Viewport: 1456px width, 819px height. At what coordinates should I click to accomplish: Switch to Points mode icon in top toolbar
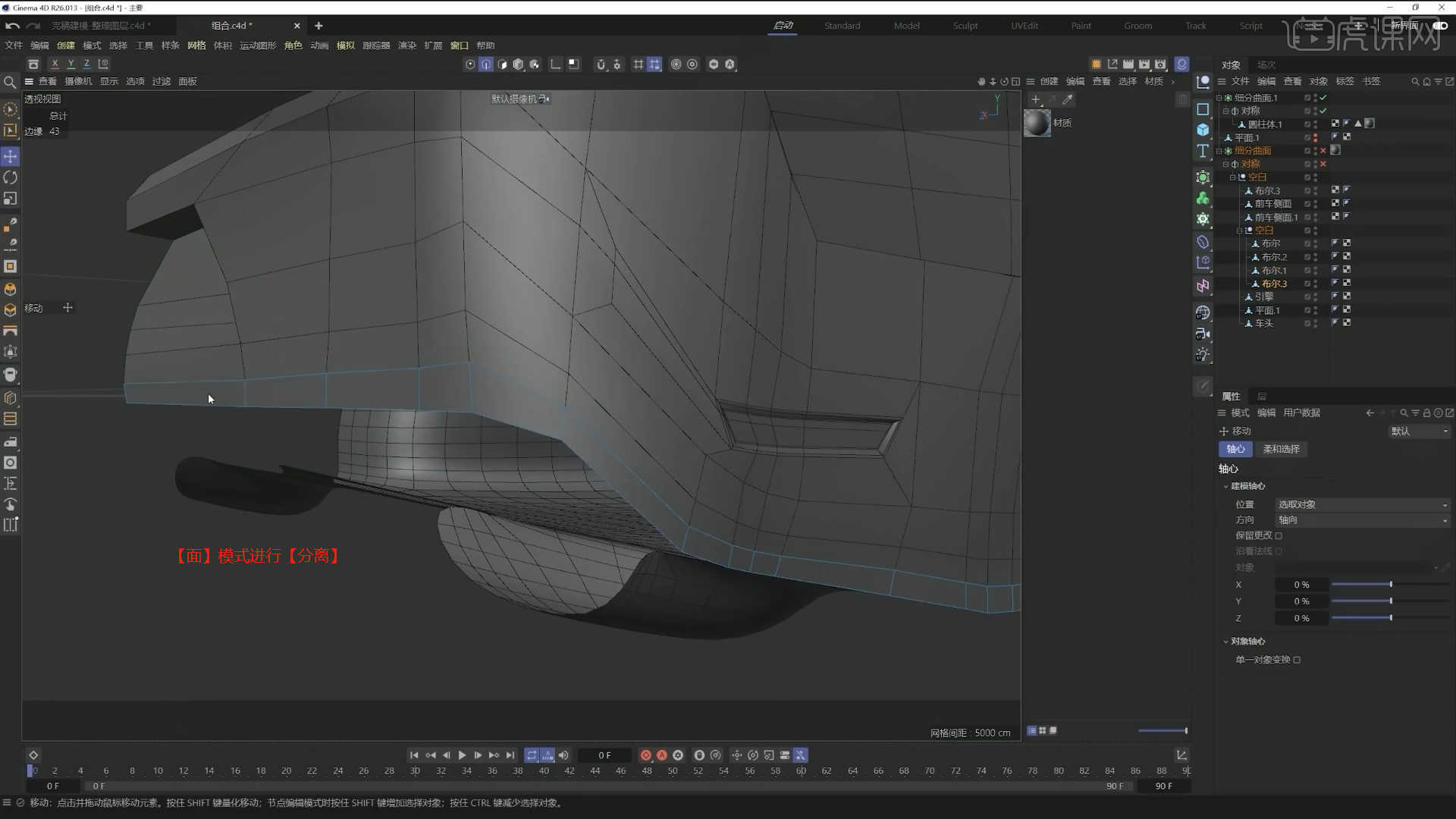[x=470, y=64]
